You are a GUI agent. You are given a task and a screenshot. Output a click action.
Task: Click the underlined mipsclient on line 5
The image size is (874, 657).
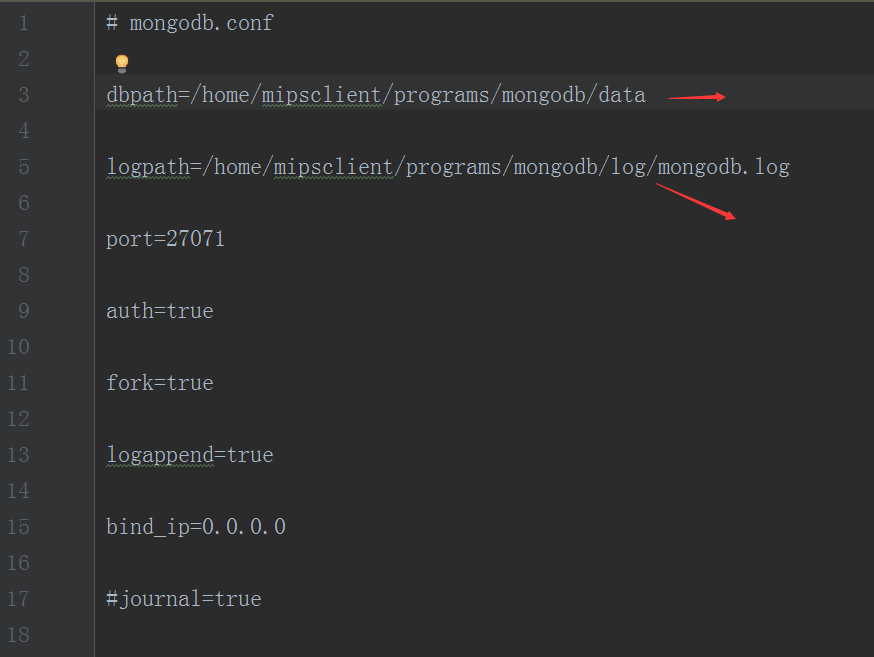[333, 166]
